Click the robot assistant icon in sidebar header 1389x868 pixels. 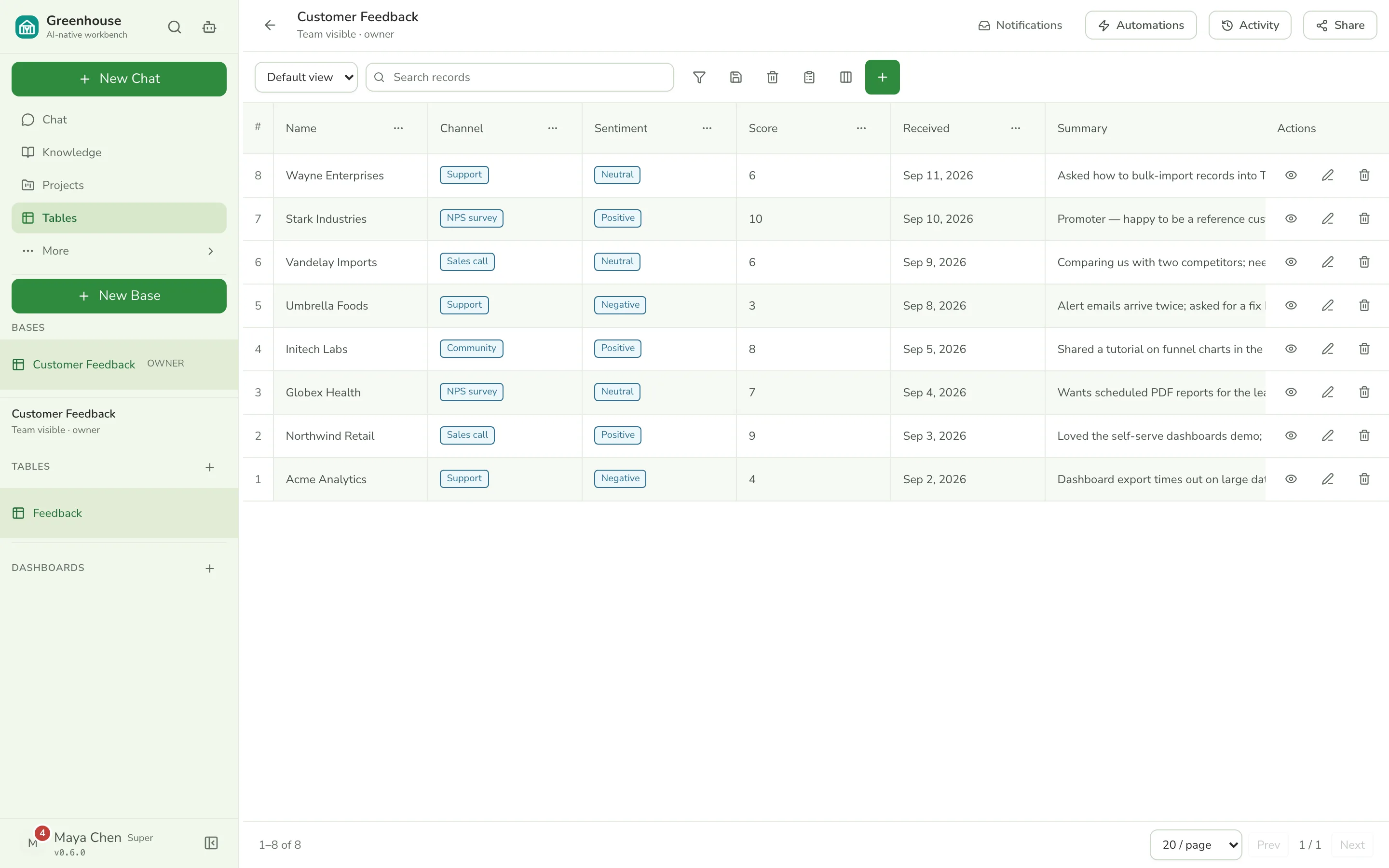[x=209, y=27]
